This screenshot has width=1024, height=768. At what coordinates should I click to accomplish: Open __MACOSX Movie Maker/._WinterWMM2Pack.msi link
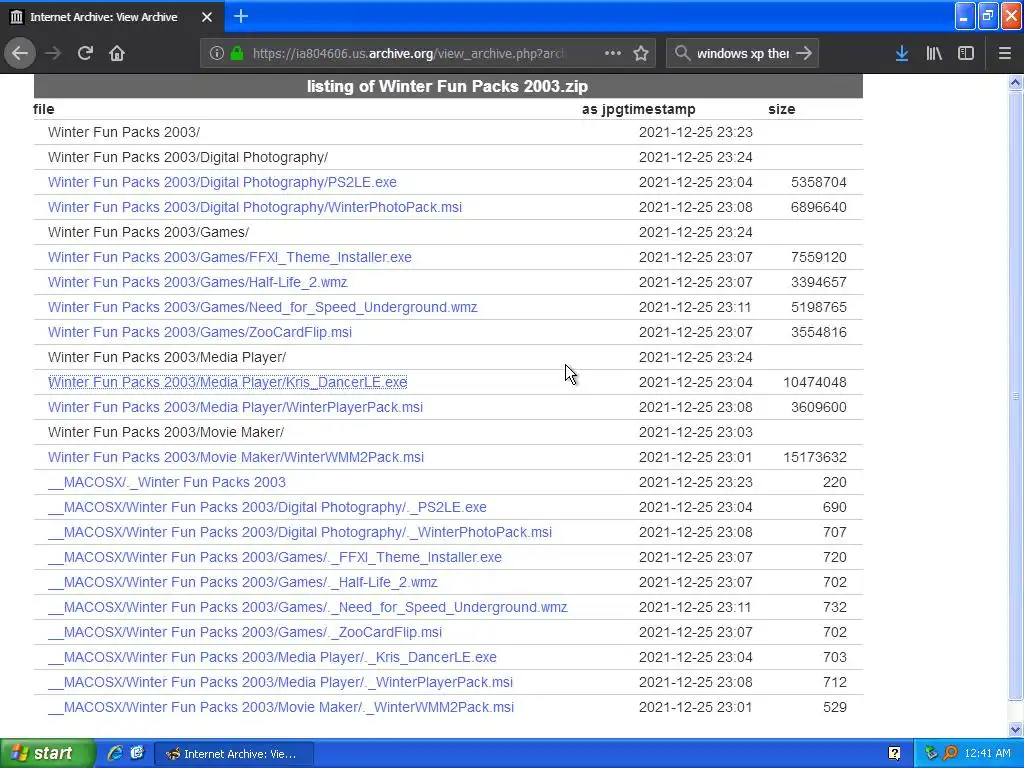[x=281, y=707]
